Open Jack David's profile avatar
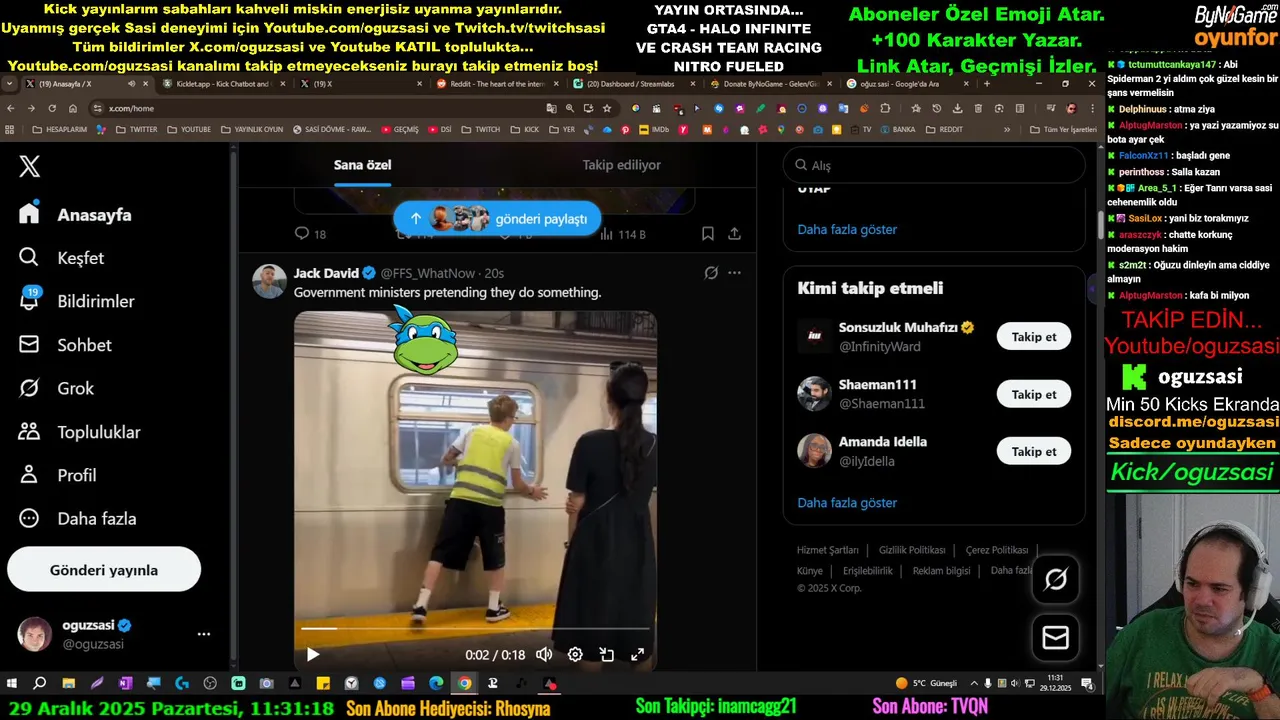Image resolution: width=1280 pixels, height=720 pixels. coord(269,281)
